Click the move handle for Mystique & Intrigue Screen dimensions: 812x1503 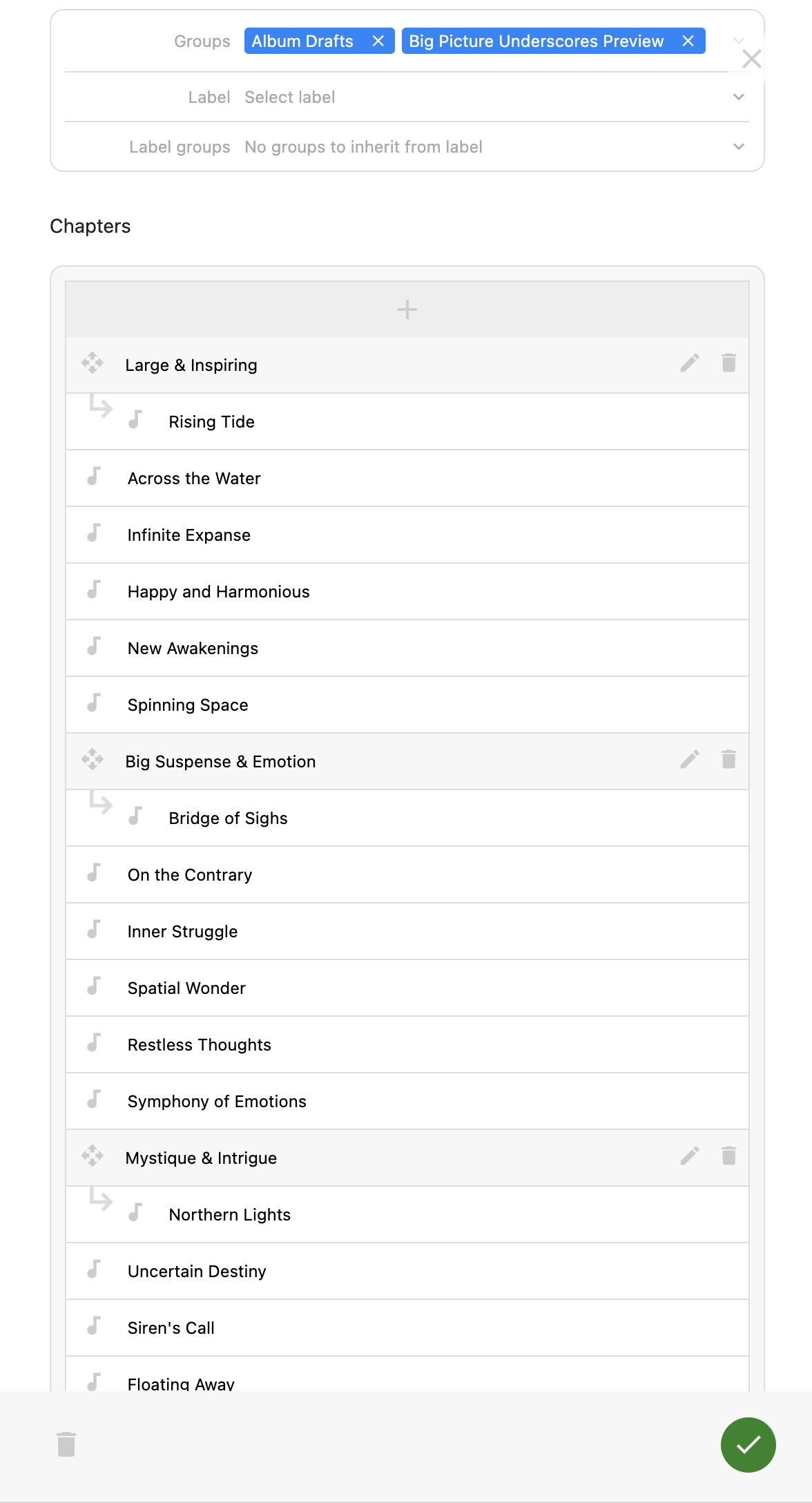93,1156
